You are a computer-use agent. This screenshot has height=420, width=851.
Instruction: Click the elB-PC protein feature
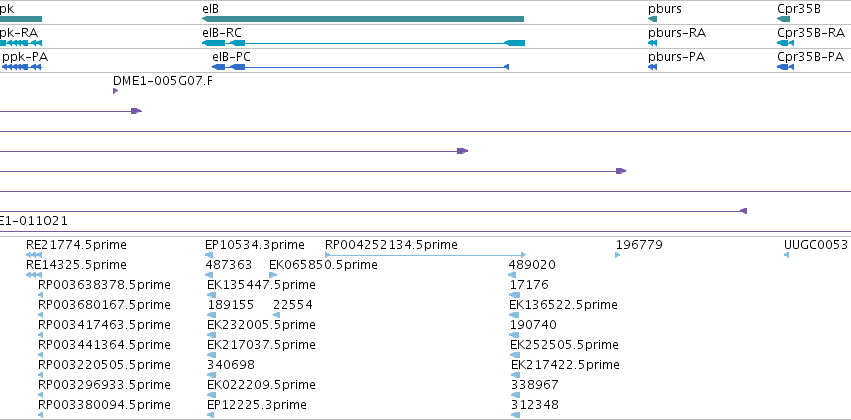click(360, 67)
